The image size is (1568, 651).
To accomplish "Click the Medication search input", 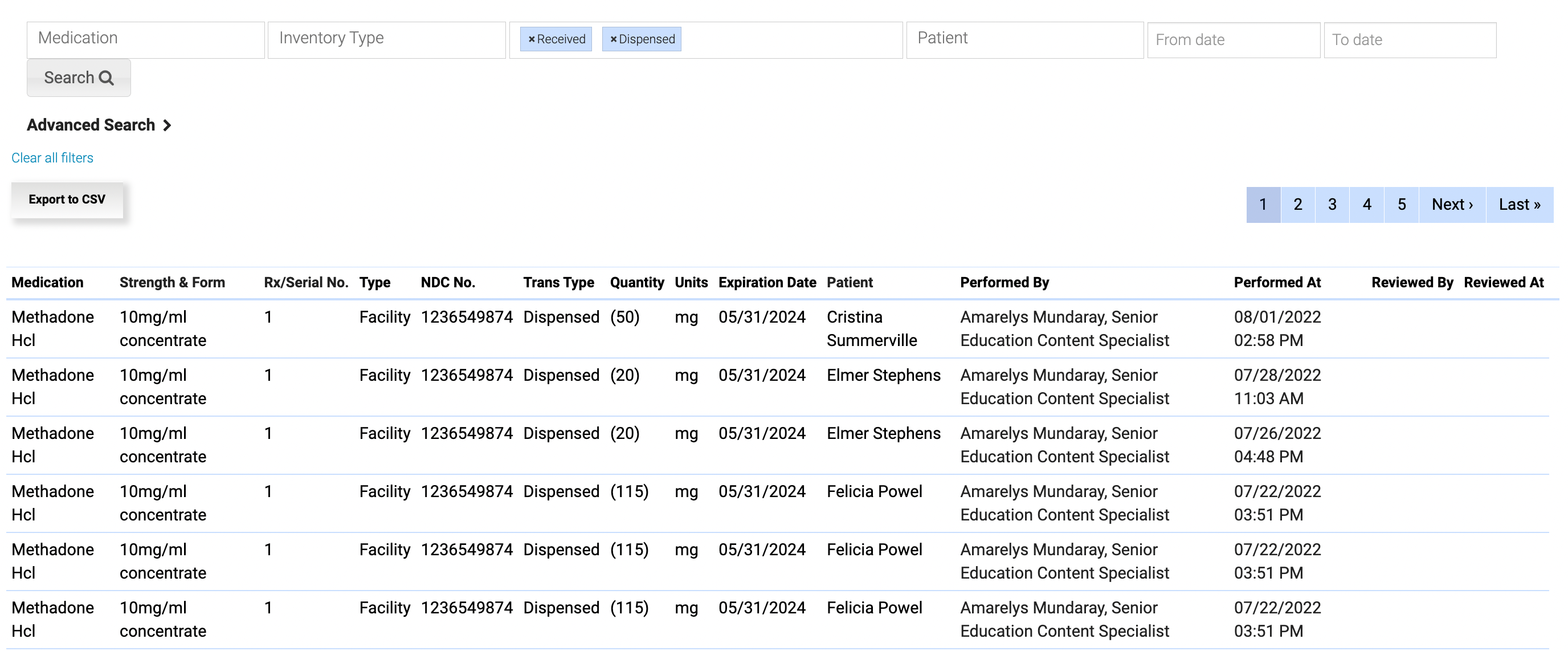I will pyautogui.click(x=146, y=39).
